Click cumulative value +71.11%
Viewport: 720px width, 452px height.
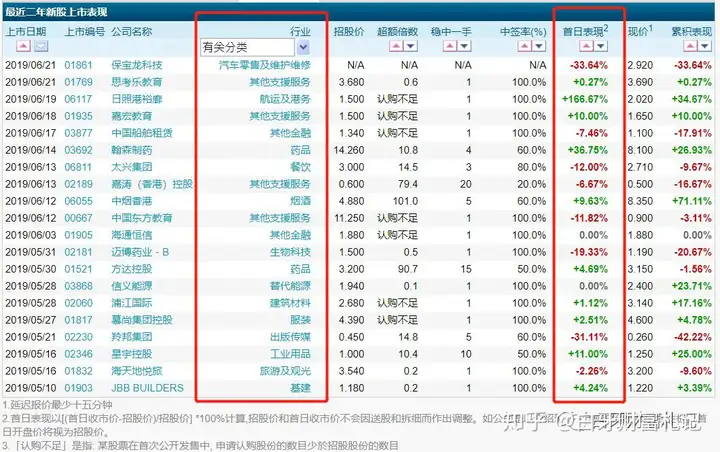coord(692,201)
